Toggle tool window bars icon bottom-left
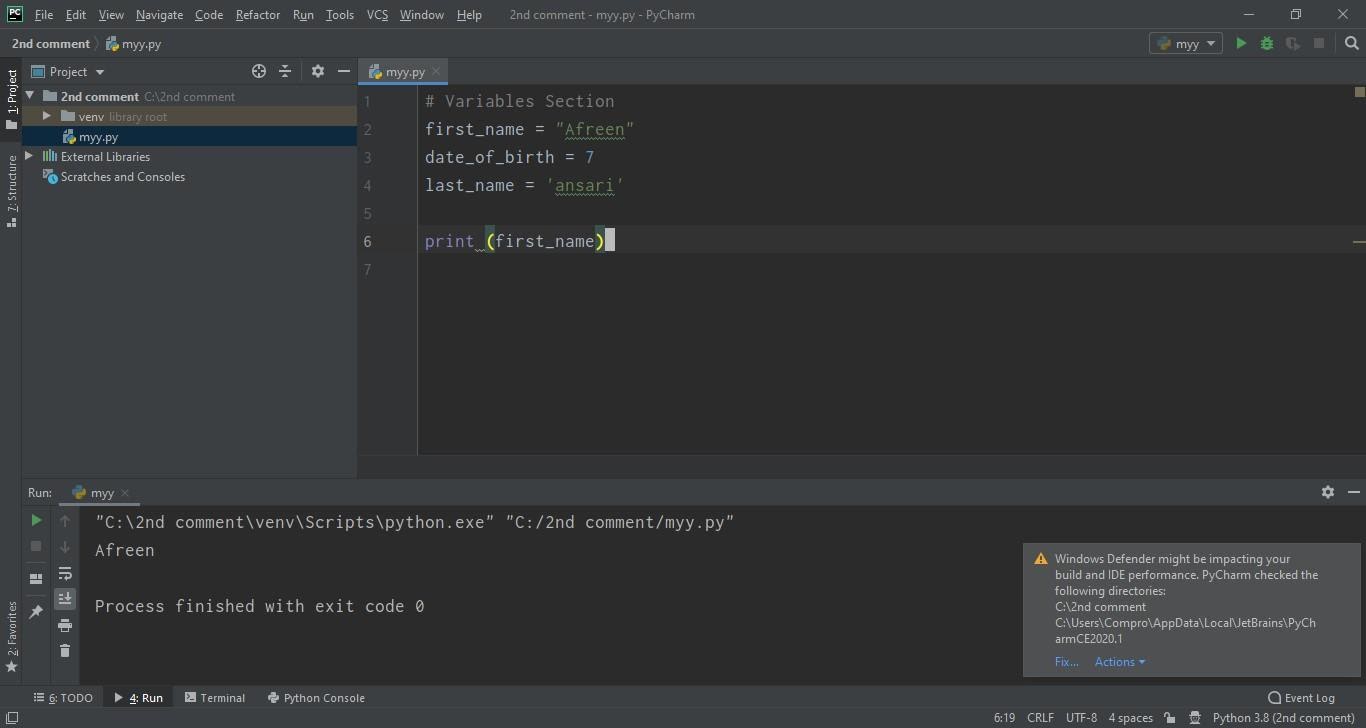The image size is (1366, 728). tap(11, 718)
